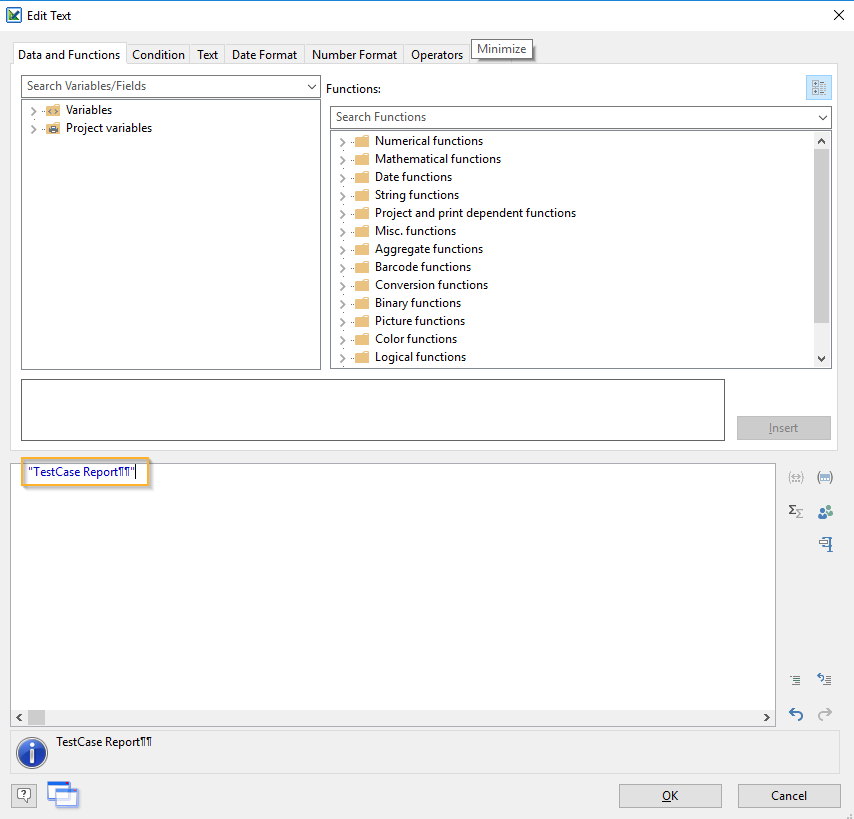
Task: Click the insert paragraph break icon
Action: tap(826, 543)
